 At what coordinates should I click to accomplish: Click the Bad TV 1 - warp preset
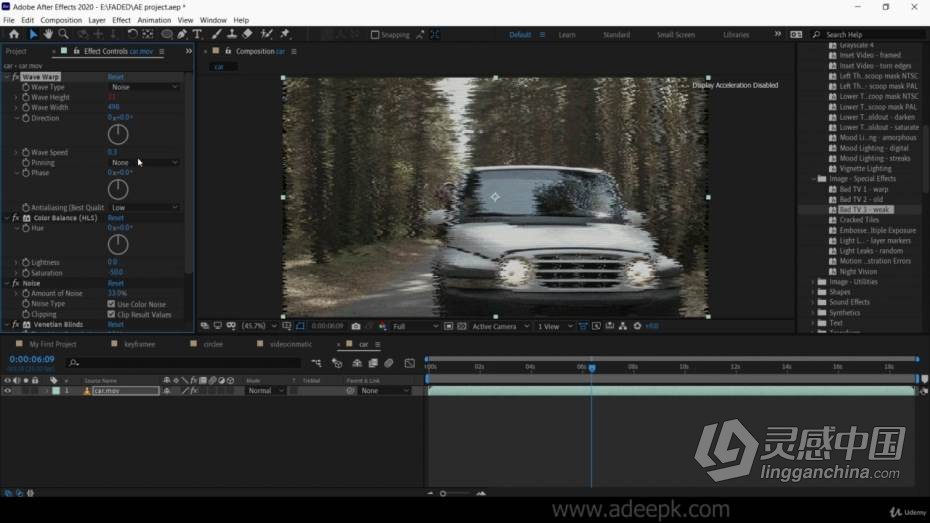864,189
